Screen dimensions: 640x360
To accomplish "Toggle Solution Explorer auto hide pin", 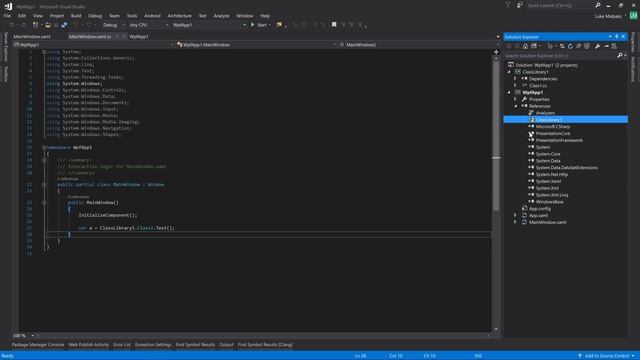I will pyautogui.click(x=616, y=37).
